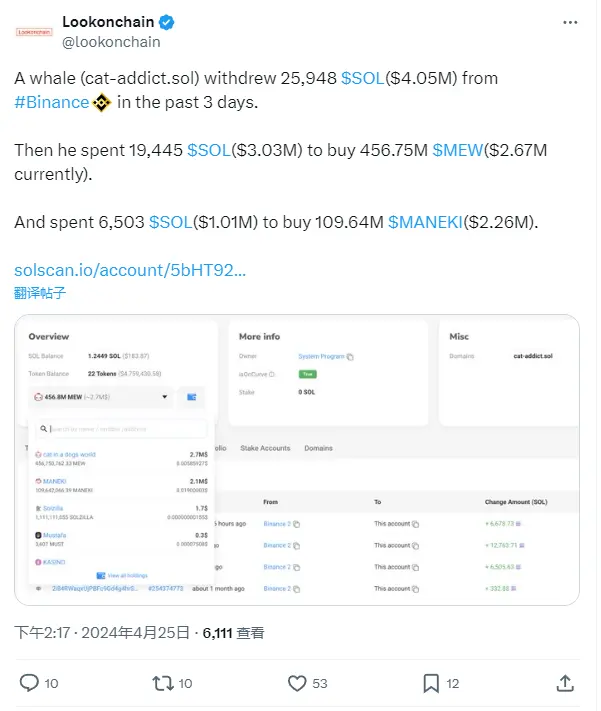Bookmark this Lookonchain post
The height and width of the screenshot is (711, 601).
[x=431, y=683]
